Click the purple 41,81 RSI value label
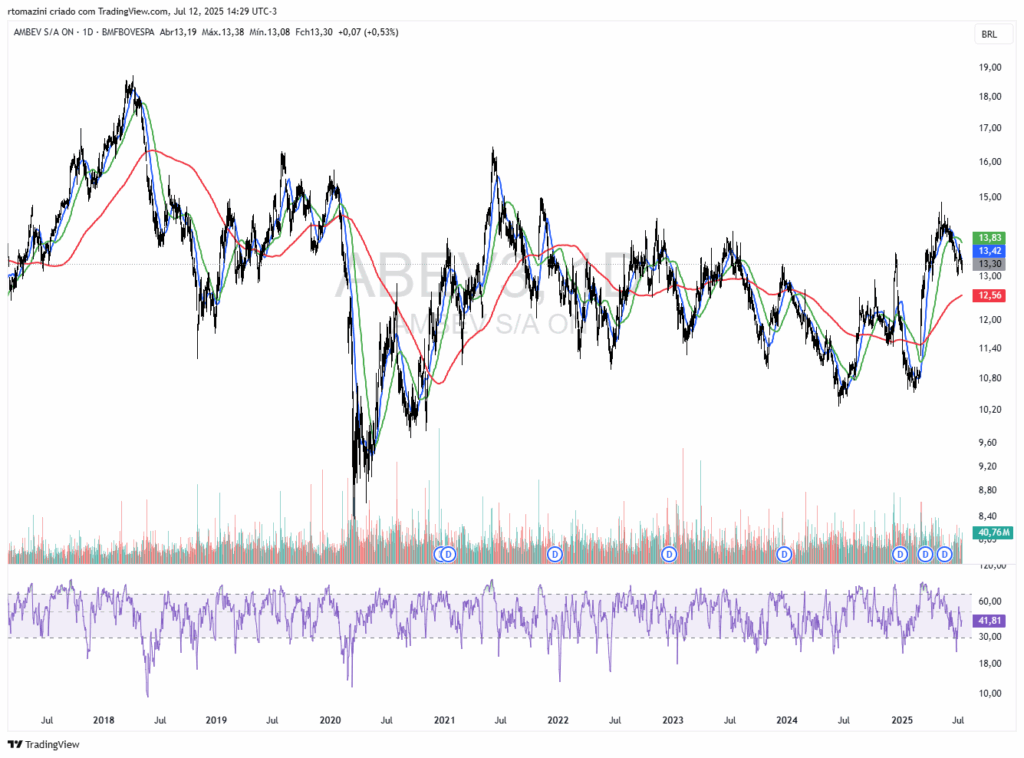1024x758 pixels. pos(990,621)
